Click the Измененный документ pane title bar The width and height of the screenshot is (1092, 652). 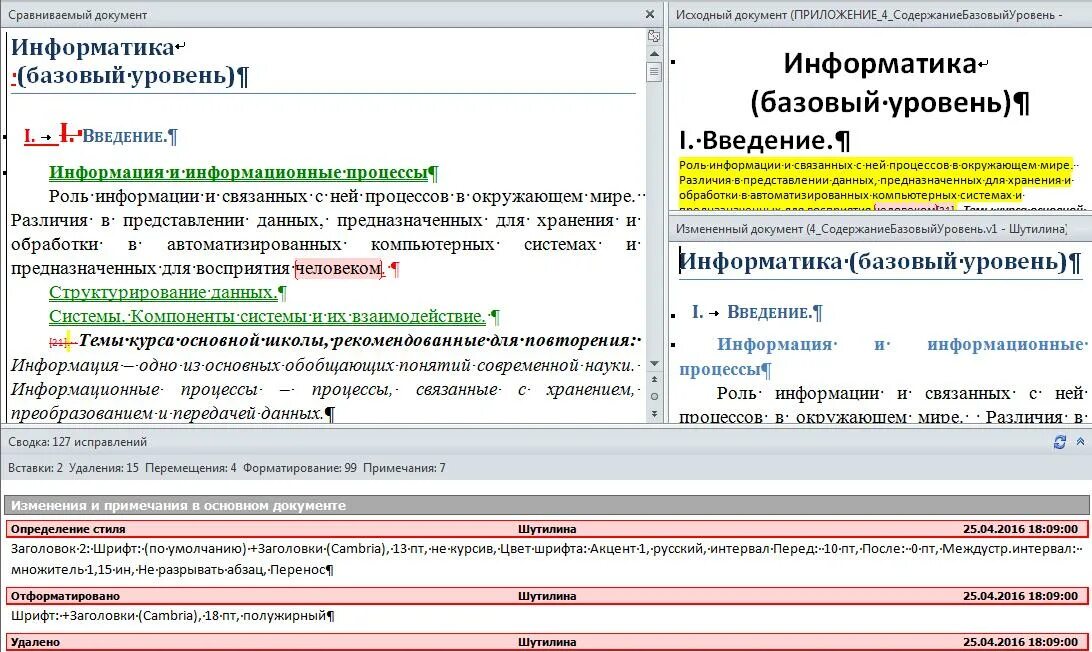(x=880, y=228)
